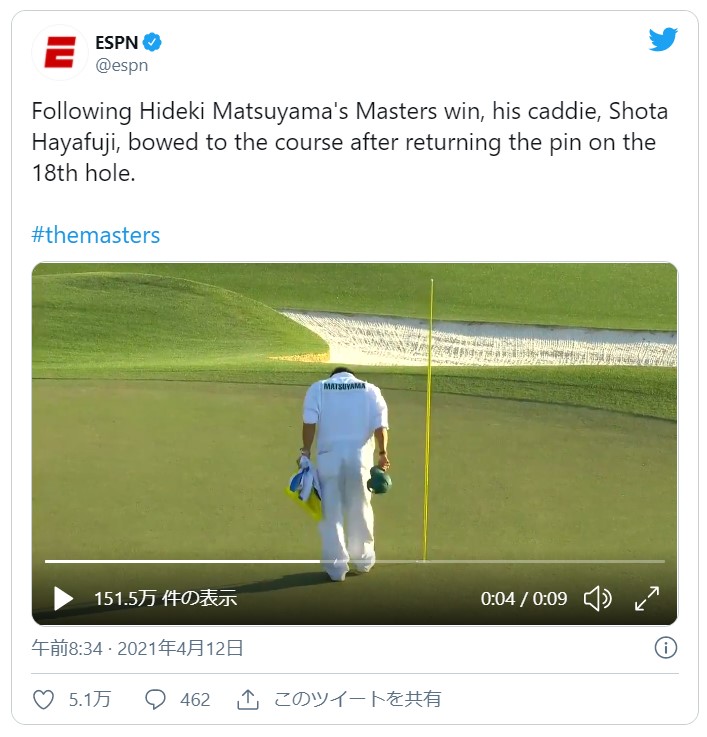This screenshot has height=737, width=707.
Task: Open Twitter via the blue bird icon
Action: tap(663, 39)
